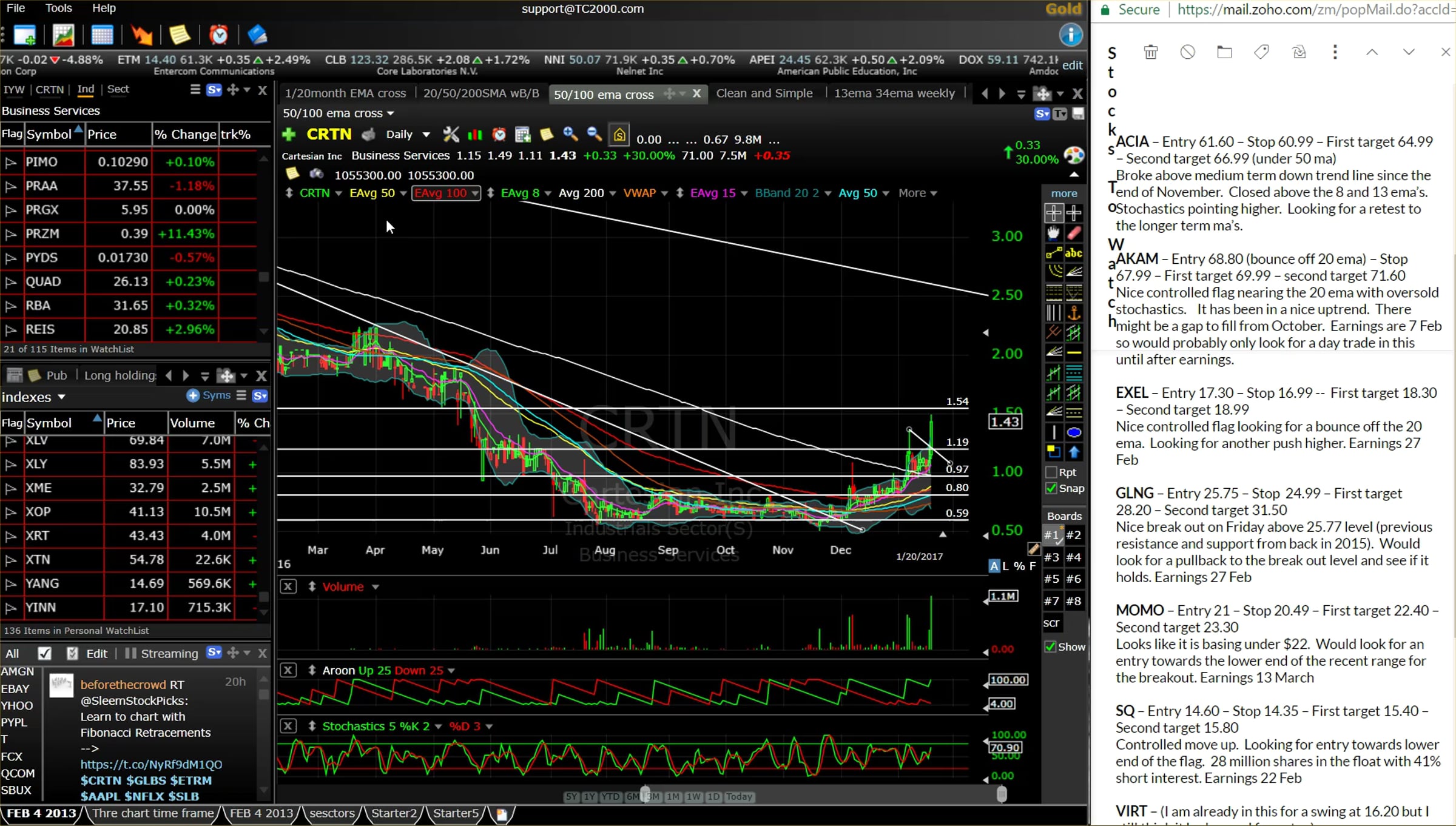This screenshot has height=826, width=1456.
Task: Open chart settings wrench icon
Action: pos(451,134)
